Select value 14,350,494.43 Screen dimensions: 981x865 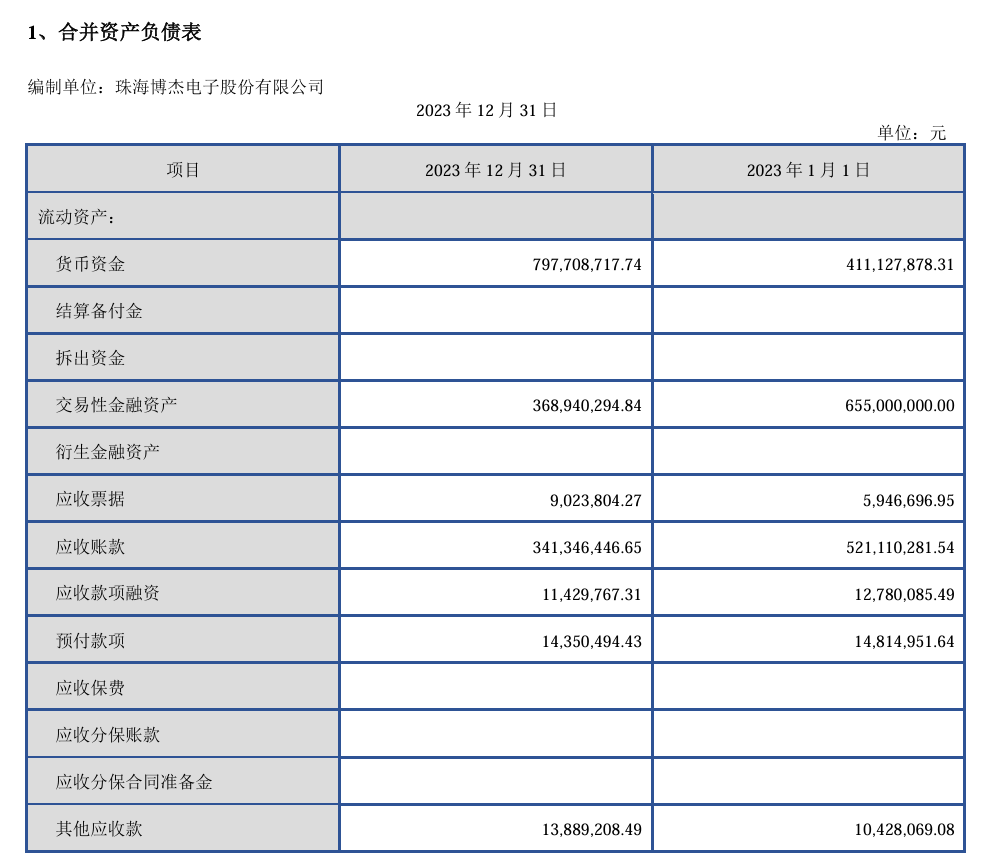(x=592, y=641)
